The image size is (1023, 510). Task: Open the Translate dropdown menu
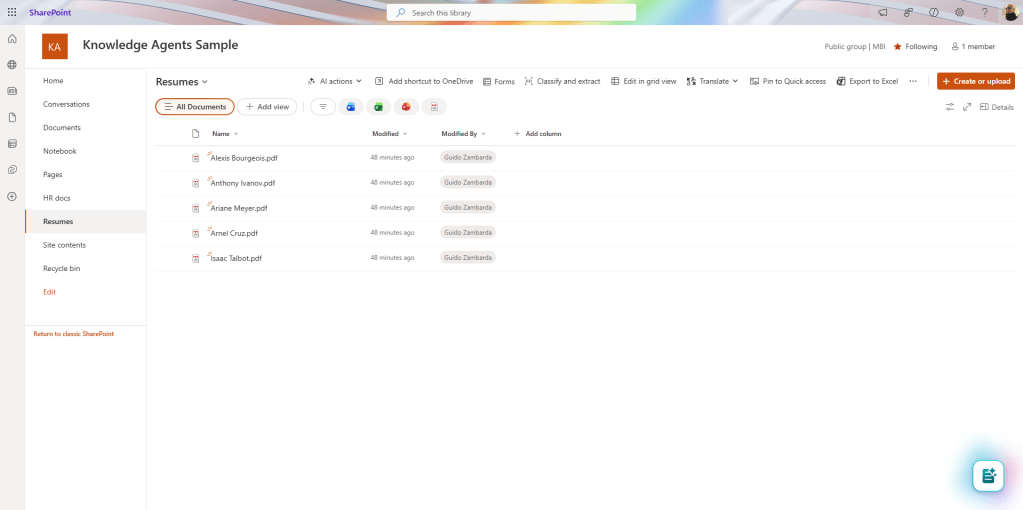(x=712, y=81)
